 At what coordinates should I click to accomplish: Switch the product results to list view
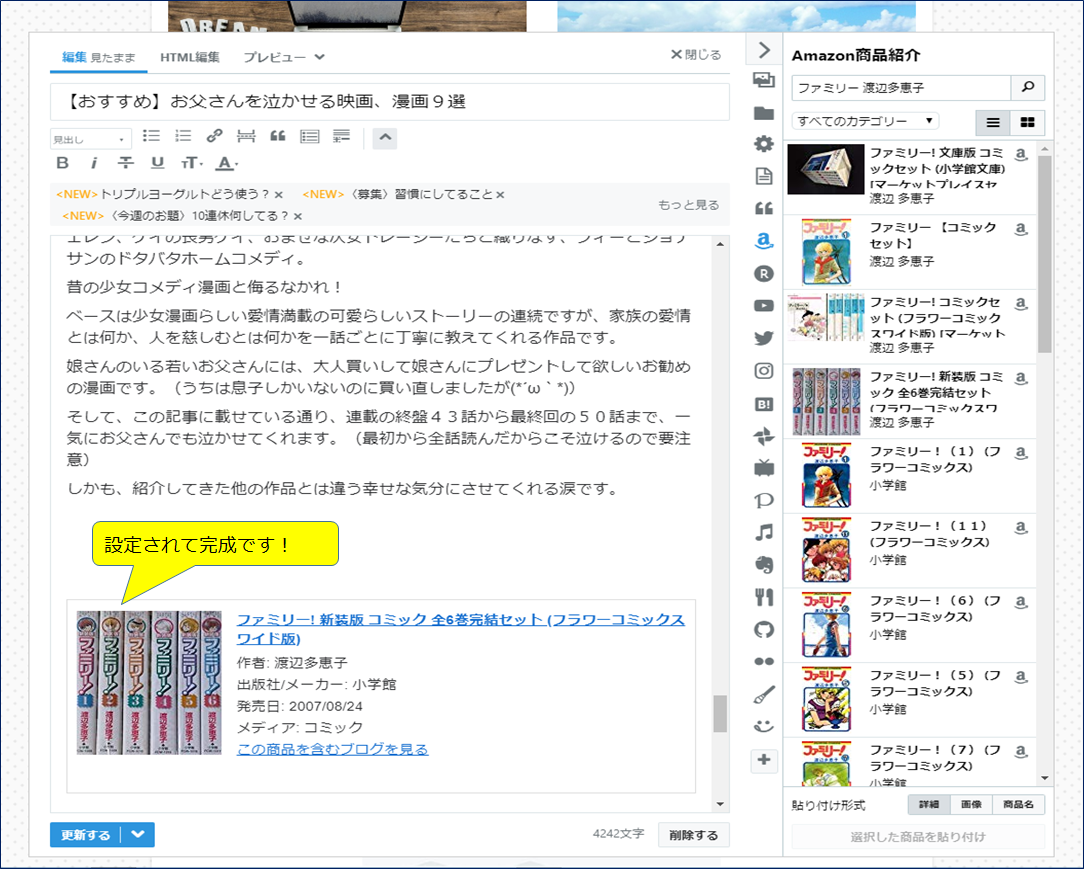pyautogui.click(x=992, y=123)
